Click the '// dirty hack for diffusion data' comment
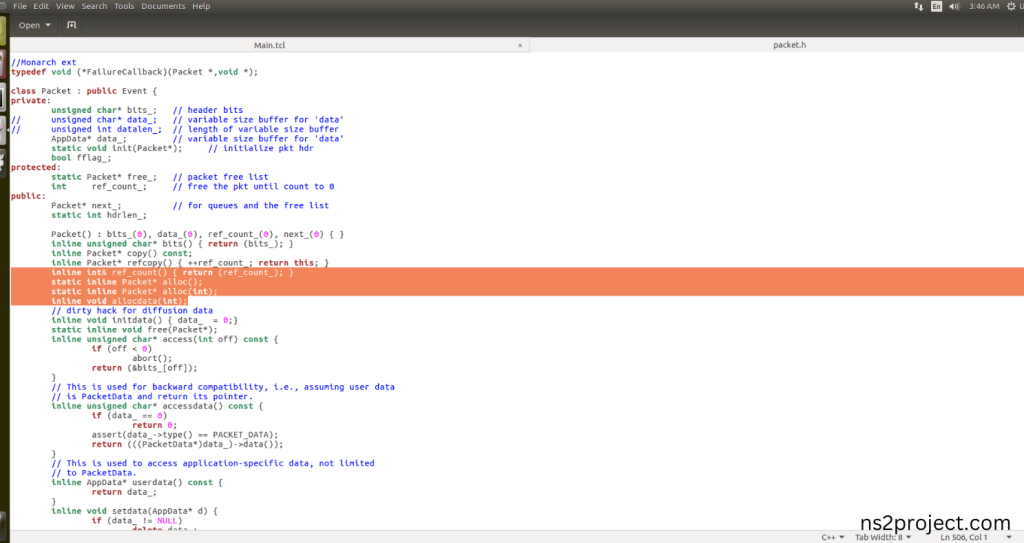The image size is (1024, 543). pyautogui.click(x=132, y=311)
